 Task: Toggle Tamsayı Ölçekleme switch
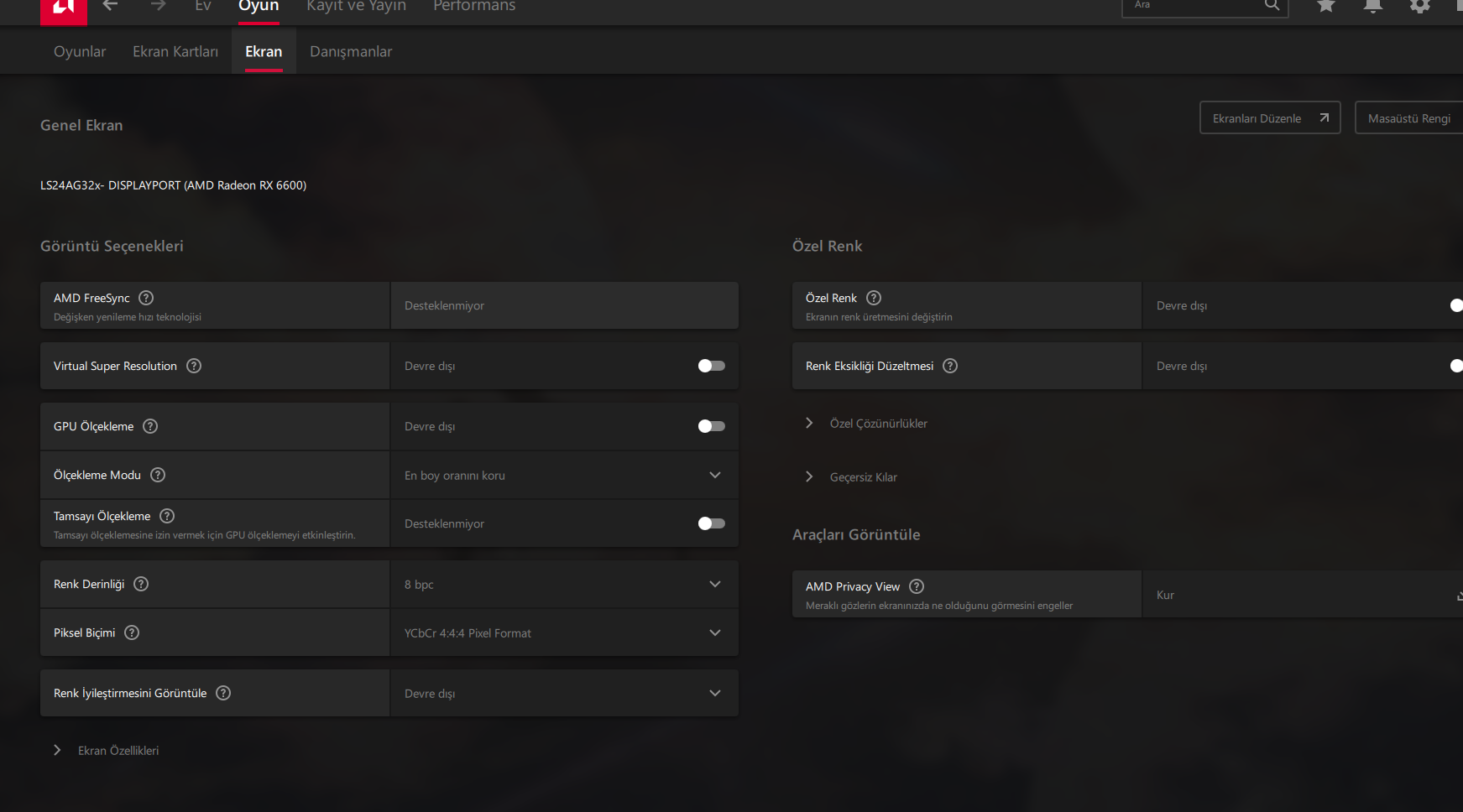(x=712, y=523)
